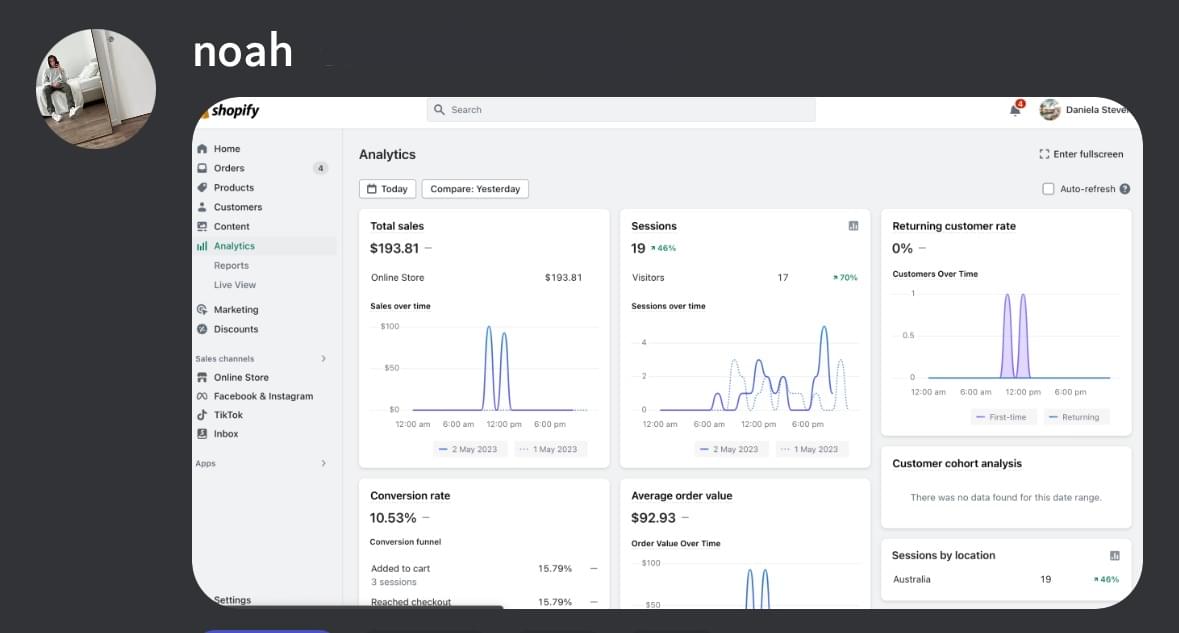This screenshot has width=1179, height=633.
Task: Open the Today date range picker
Action: [x=387, y=189]
